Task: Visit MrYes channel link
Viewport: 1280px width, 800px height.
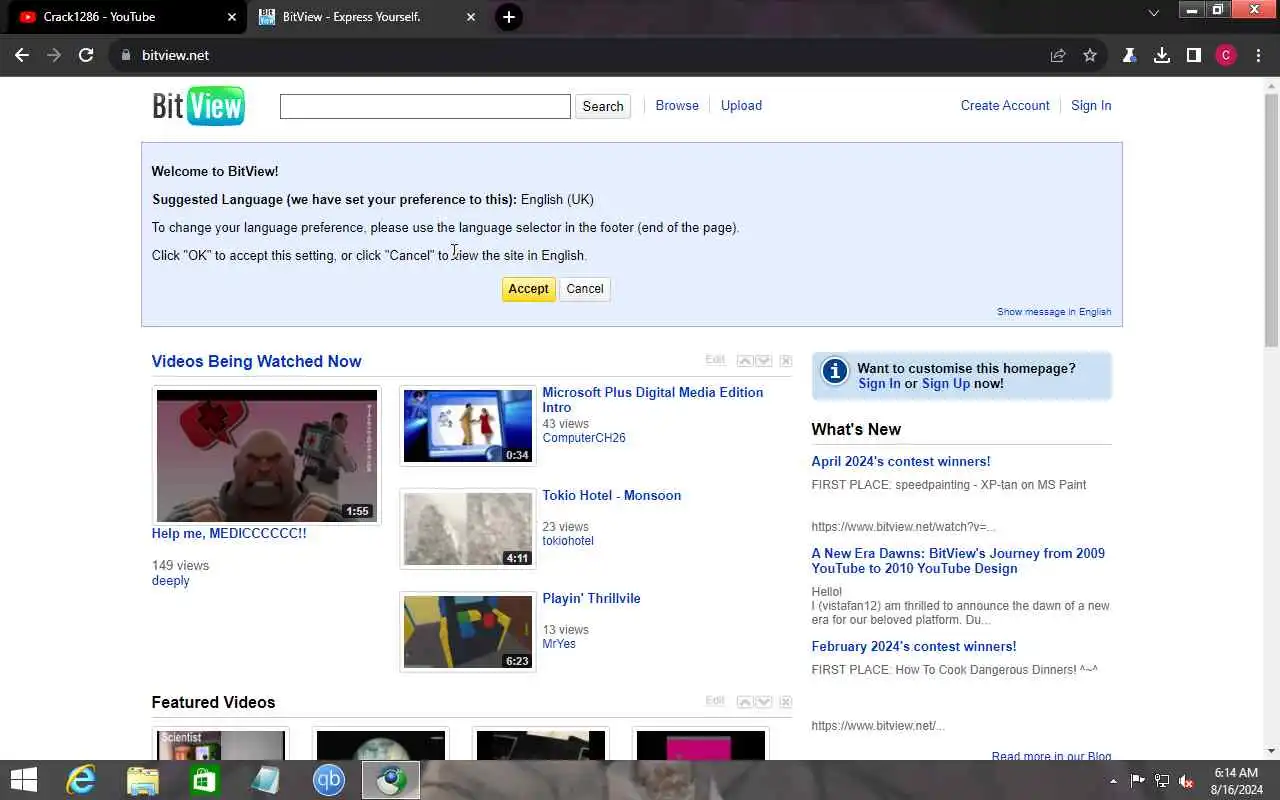Action: coord(559,644)
